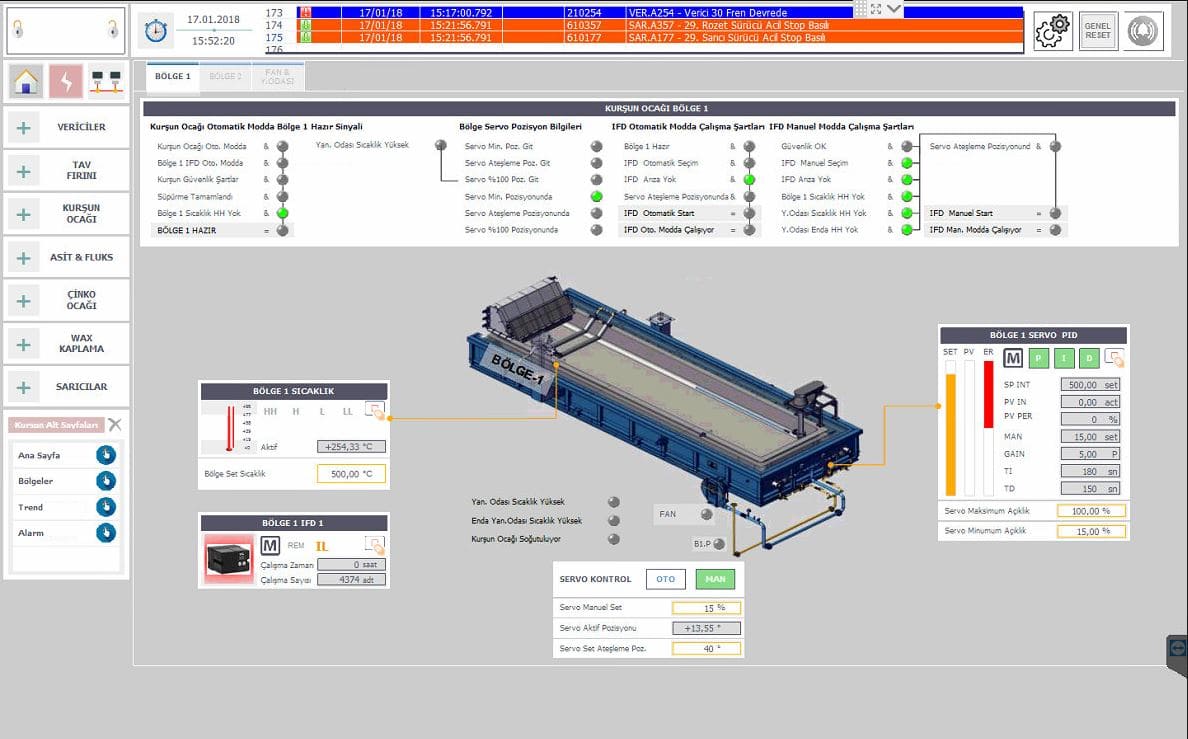
Task: Open the settings gears icon
Action: coord(1053,32)
